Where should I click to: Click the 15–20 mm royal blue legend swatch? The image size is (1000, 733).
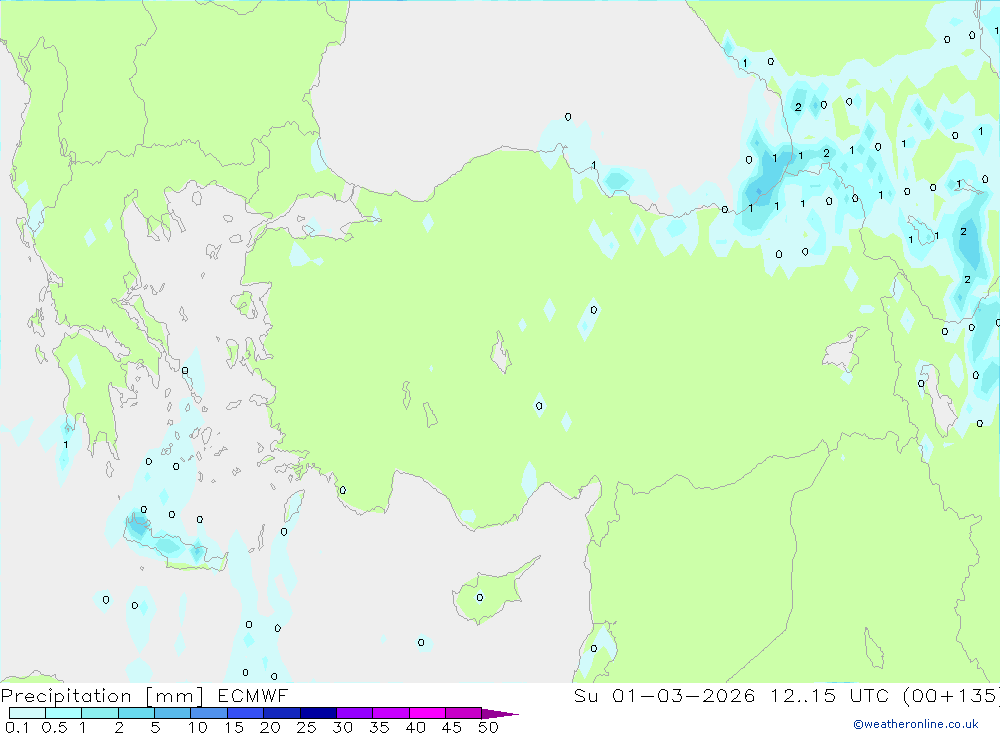[x=245, y=713]
